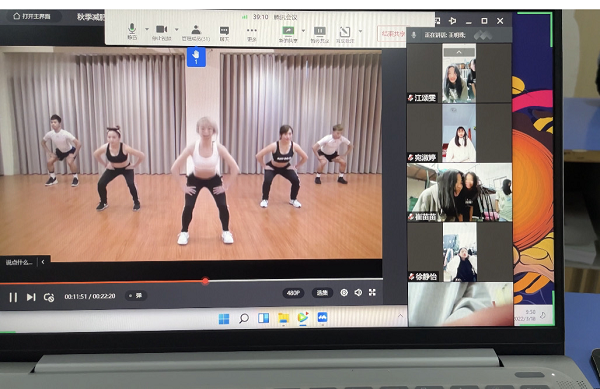
Task: Toggle video player mute speaker icon
Action: click(x=358, y=293)
